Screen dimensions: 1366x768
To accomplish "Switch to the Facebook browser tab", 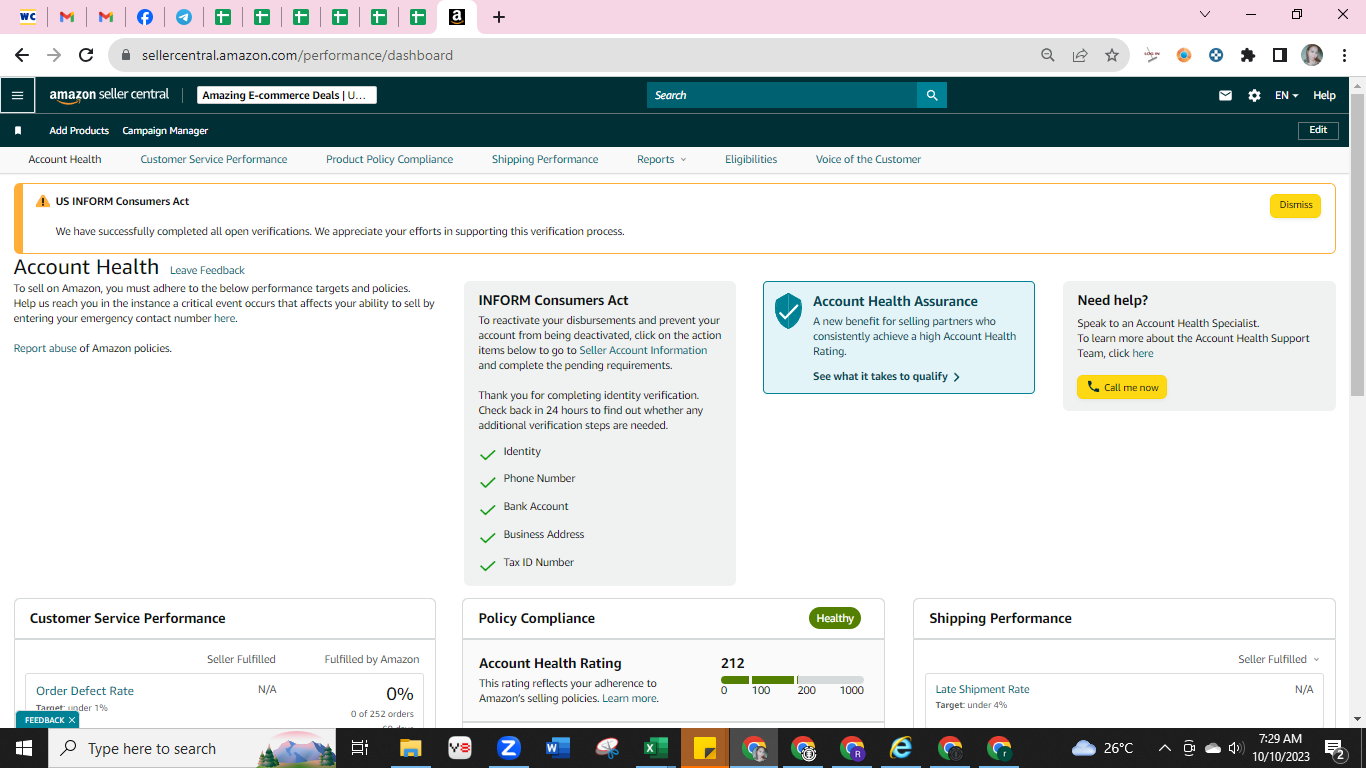I will (x=145, y=17).
